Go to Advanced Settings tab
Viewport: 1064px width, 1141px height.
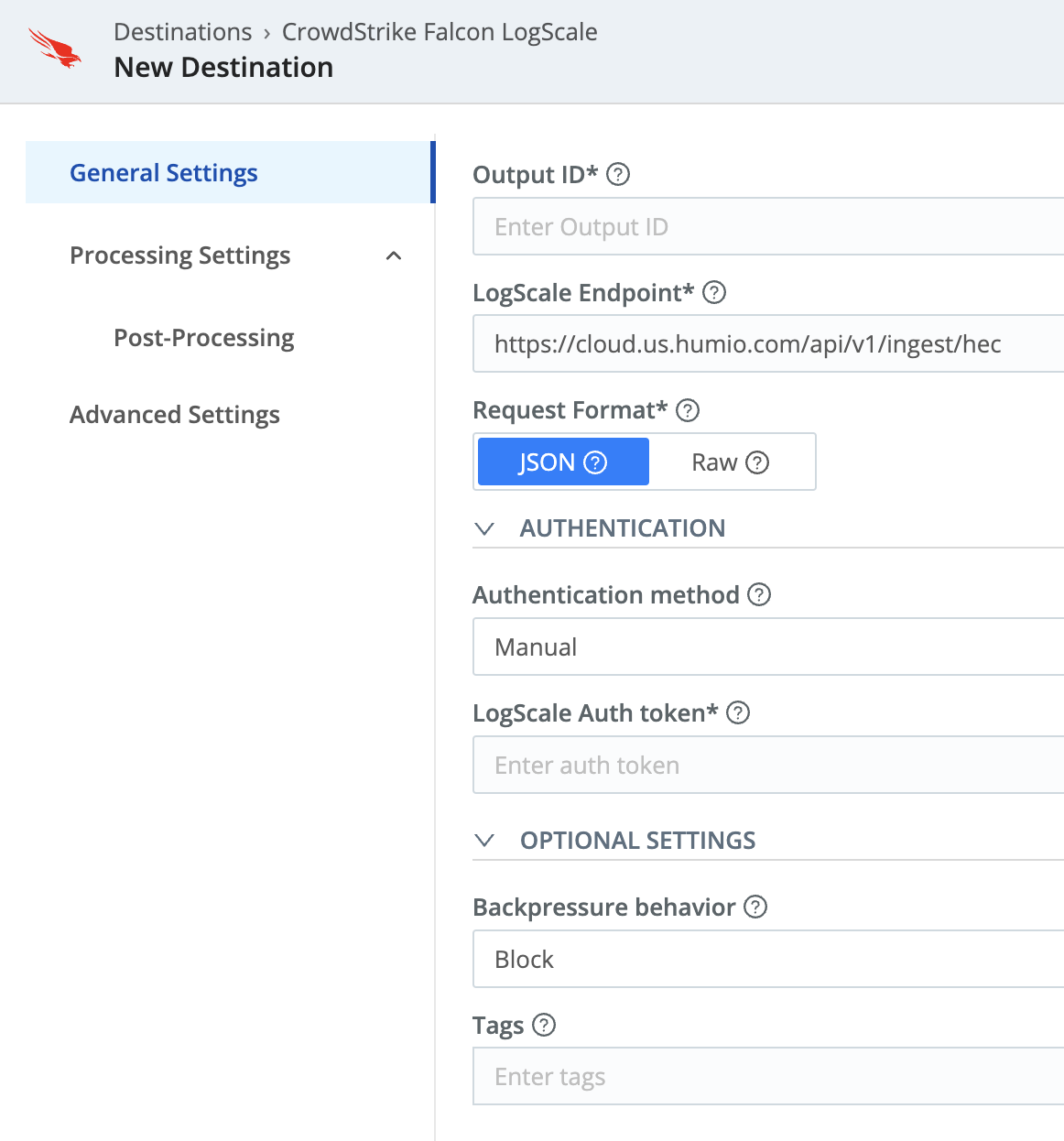pos(175,415)
